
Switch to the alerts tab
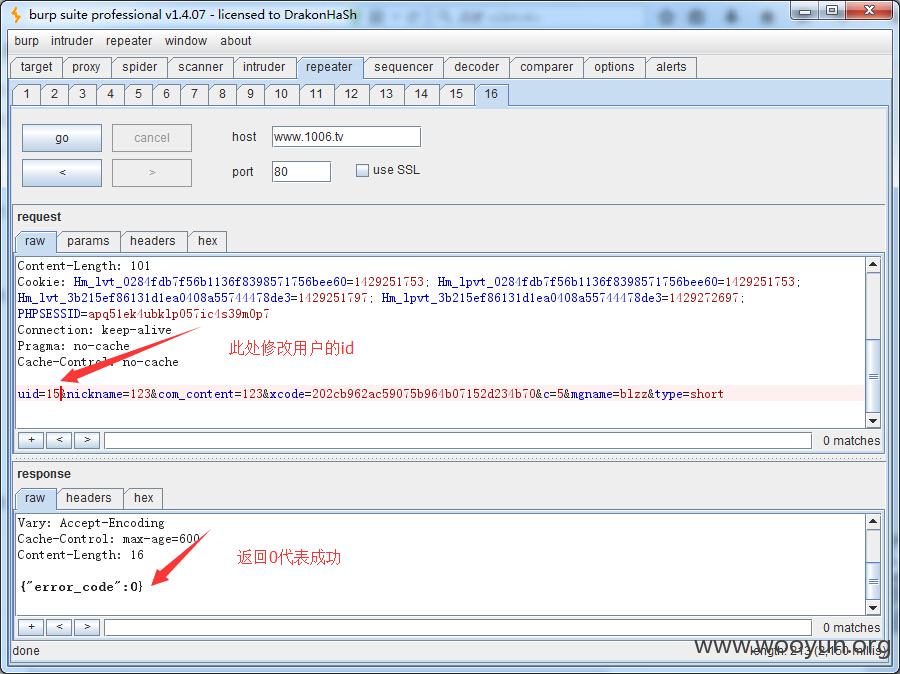pyautogui.click(x=671, y=67)
